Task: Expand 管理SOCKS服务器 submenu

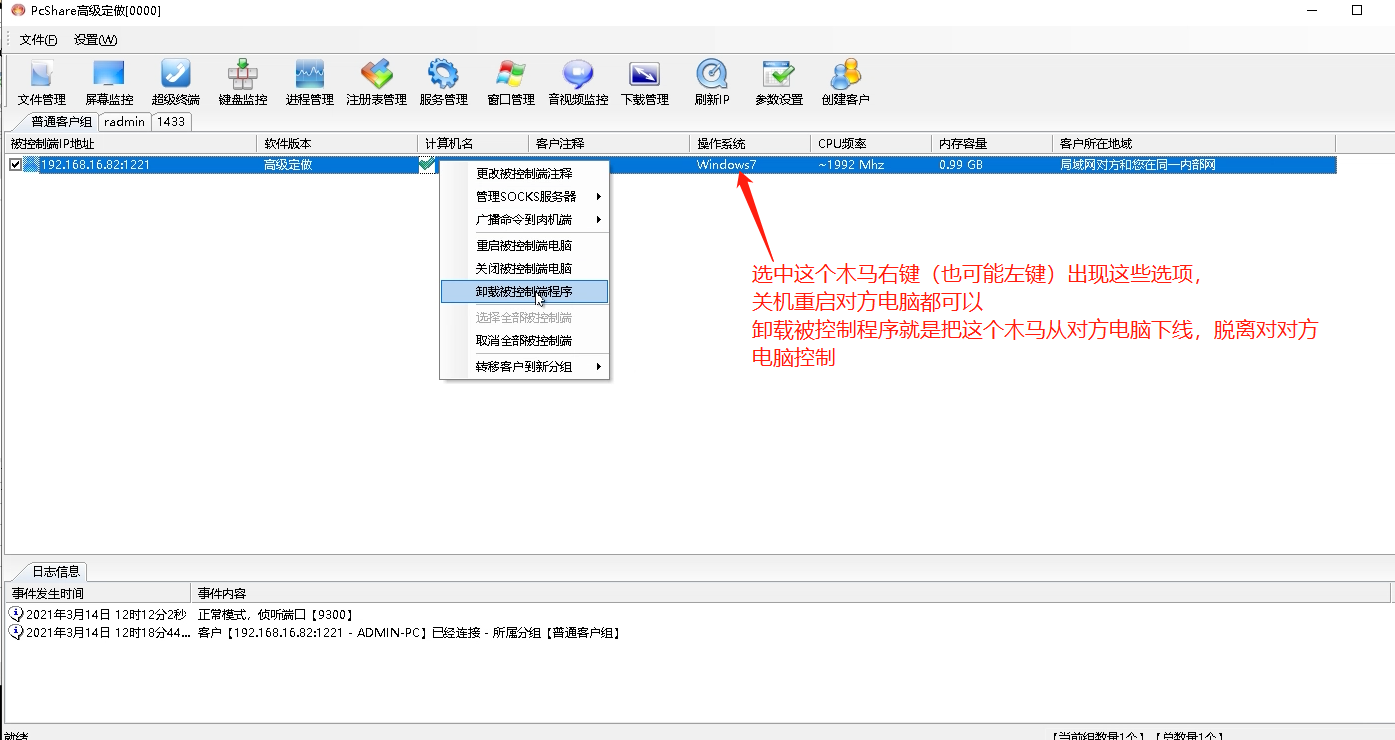Action: (x=524, y=196)
